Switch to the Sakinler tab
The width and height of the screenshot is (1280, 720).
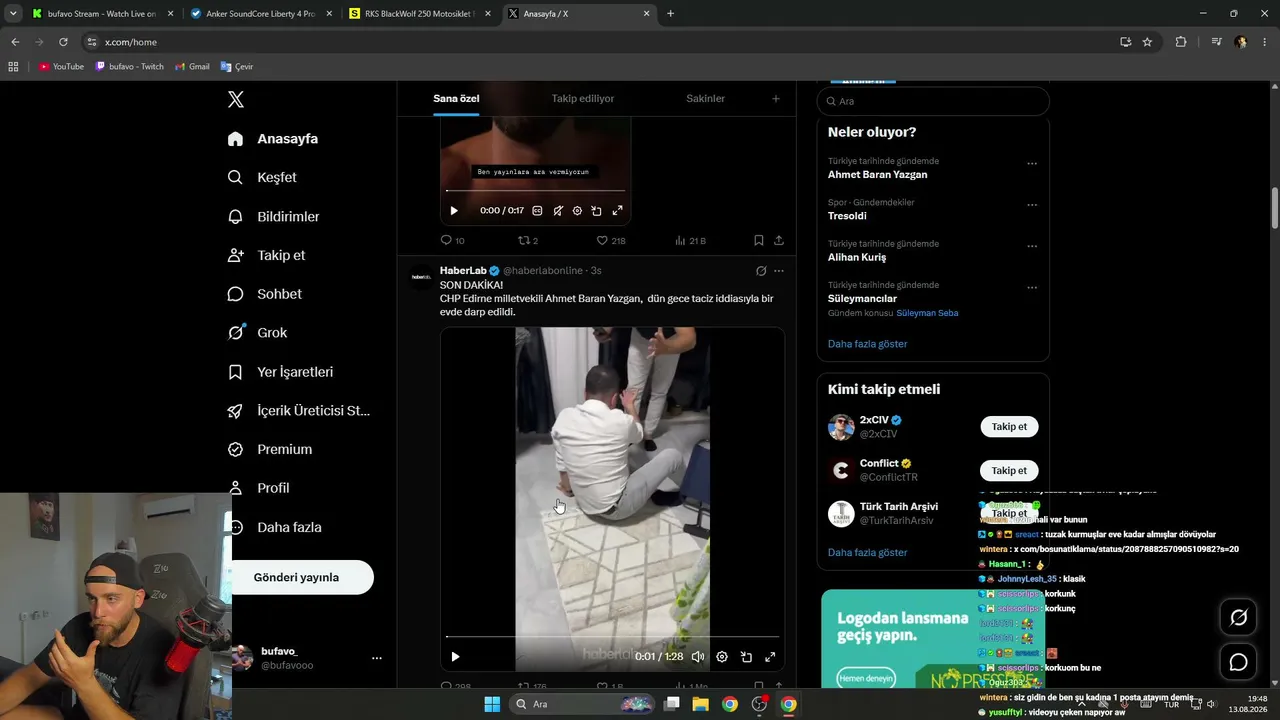click(x=706, y=98)
